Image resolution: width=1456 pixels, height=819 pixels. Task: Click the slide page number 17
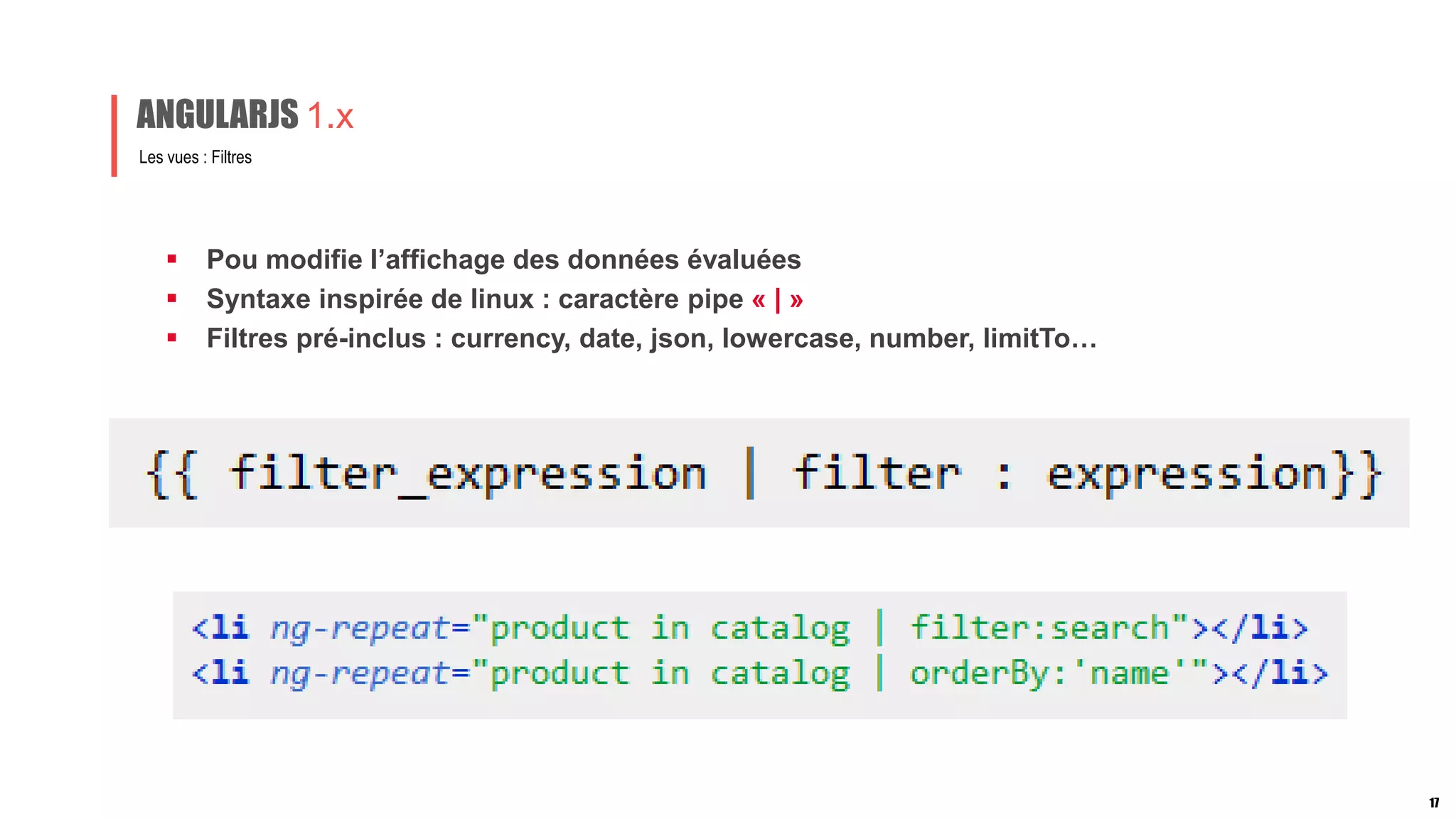coord(1434,803)
